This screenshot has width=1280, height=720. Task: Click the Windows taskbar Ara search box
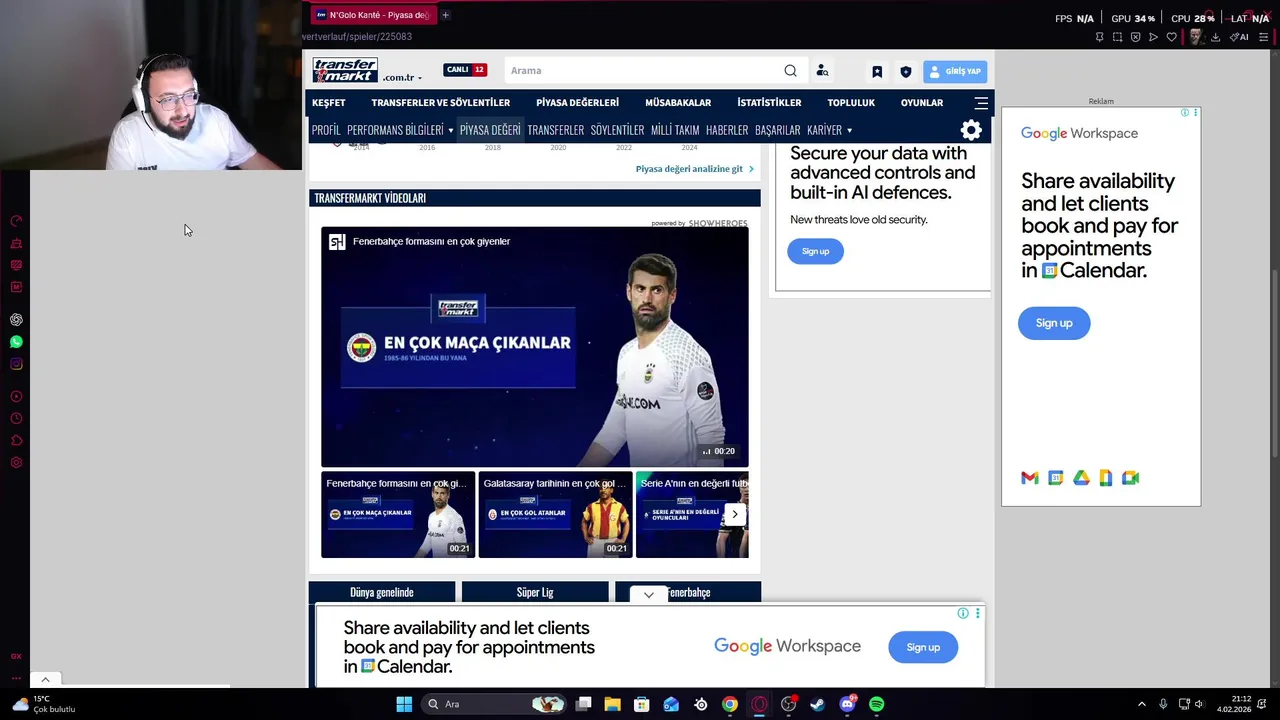tap(495, 704)
